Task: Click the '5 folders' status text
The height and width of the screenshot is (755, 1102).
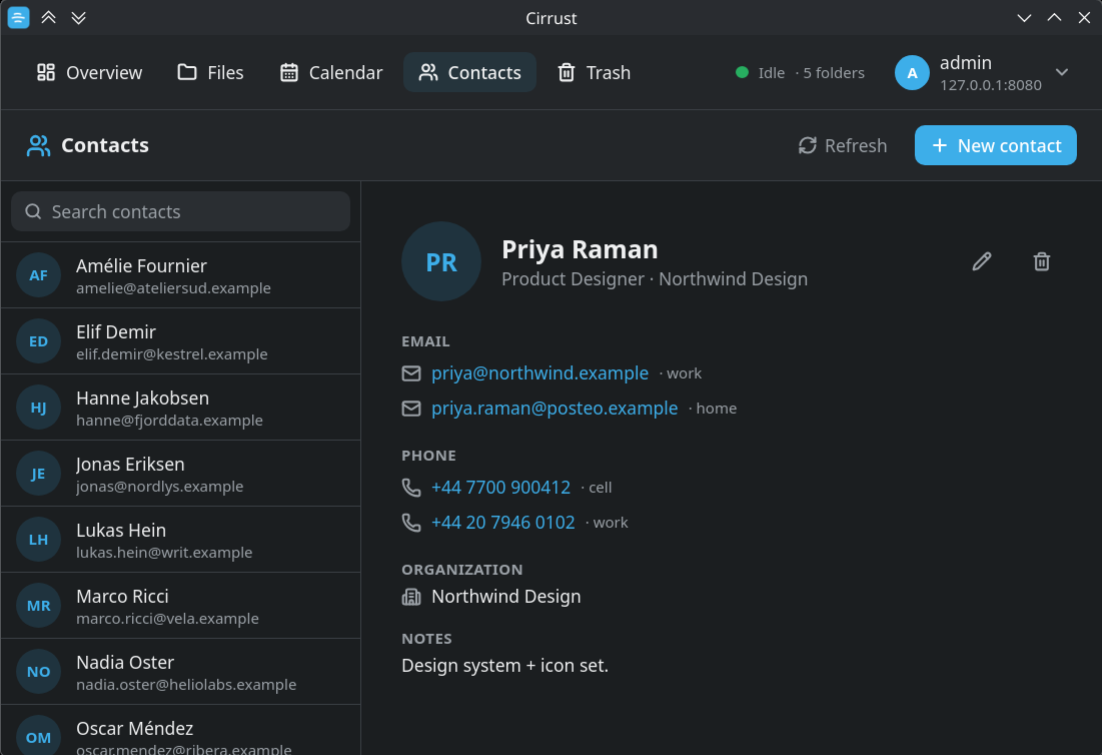Action: click(x=834, y=73)
